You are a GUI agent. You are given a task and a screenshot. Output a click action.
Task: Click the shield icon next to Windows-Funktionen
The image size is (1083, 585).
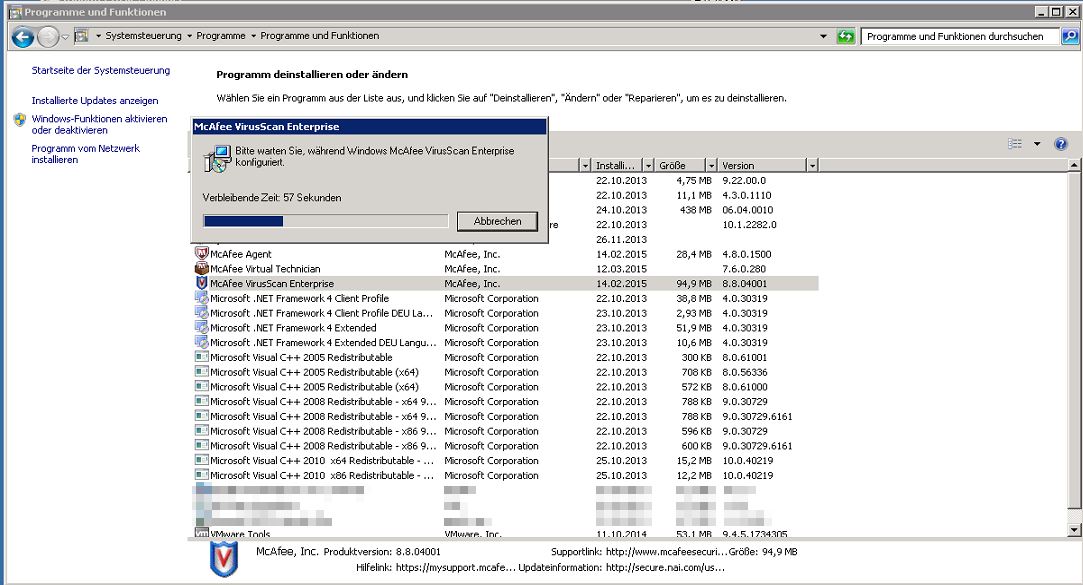point(19,119)
